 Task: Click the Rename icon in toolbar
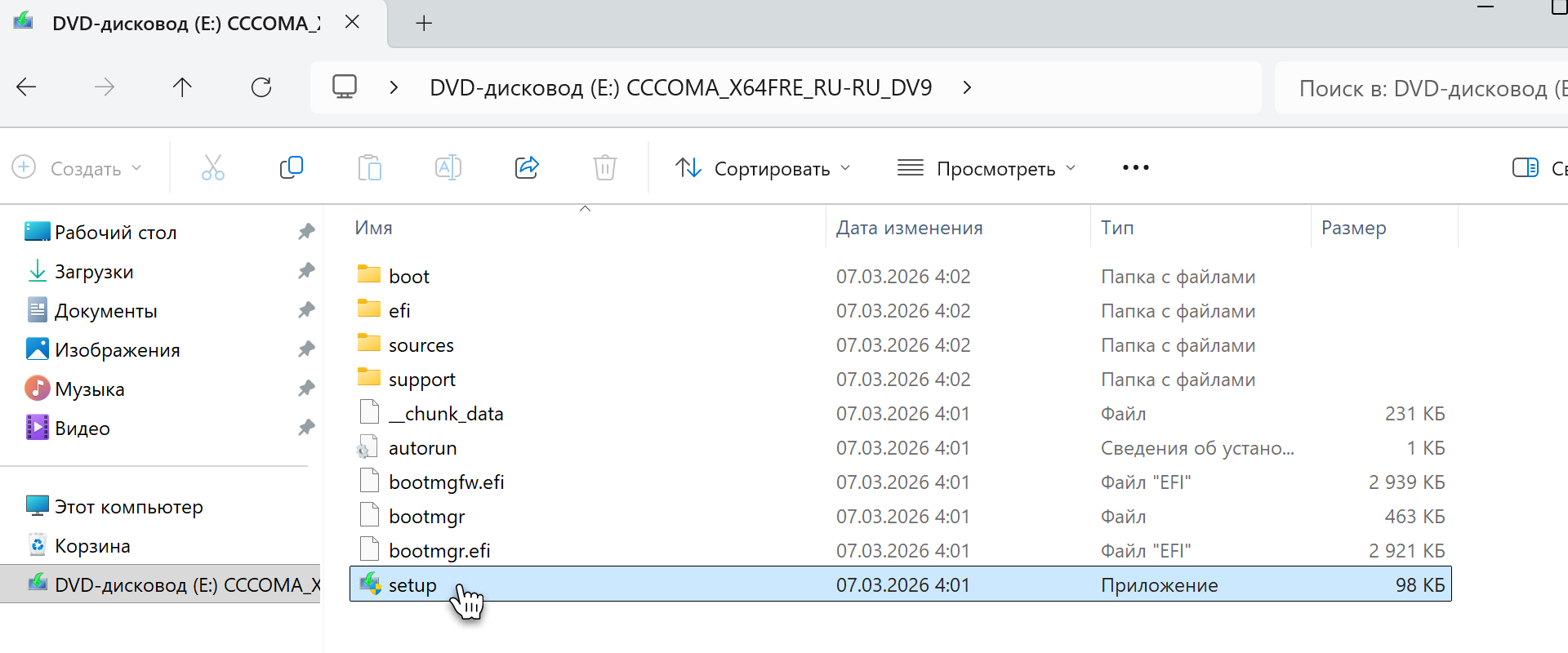[x=448, y=168]
